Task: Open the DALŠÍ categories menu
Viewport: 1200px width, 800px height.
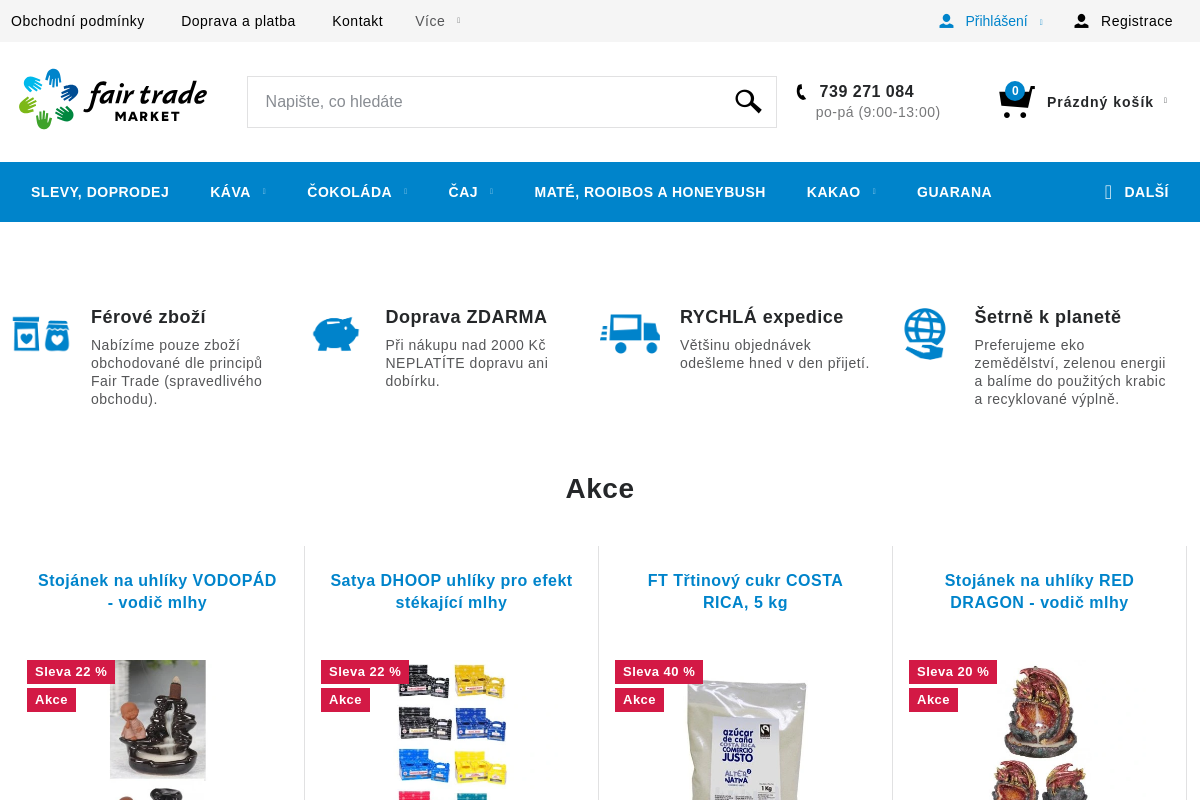Action: coord(1136,192)
